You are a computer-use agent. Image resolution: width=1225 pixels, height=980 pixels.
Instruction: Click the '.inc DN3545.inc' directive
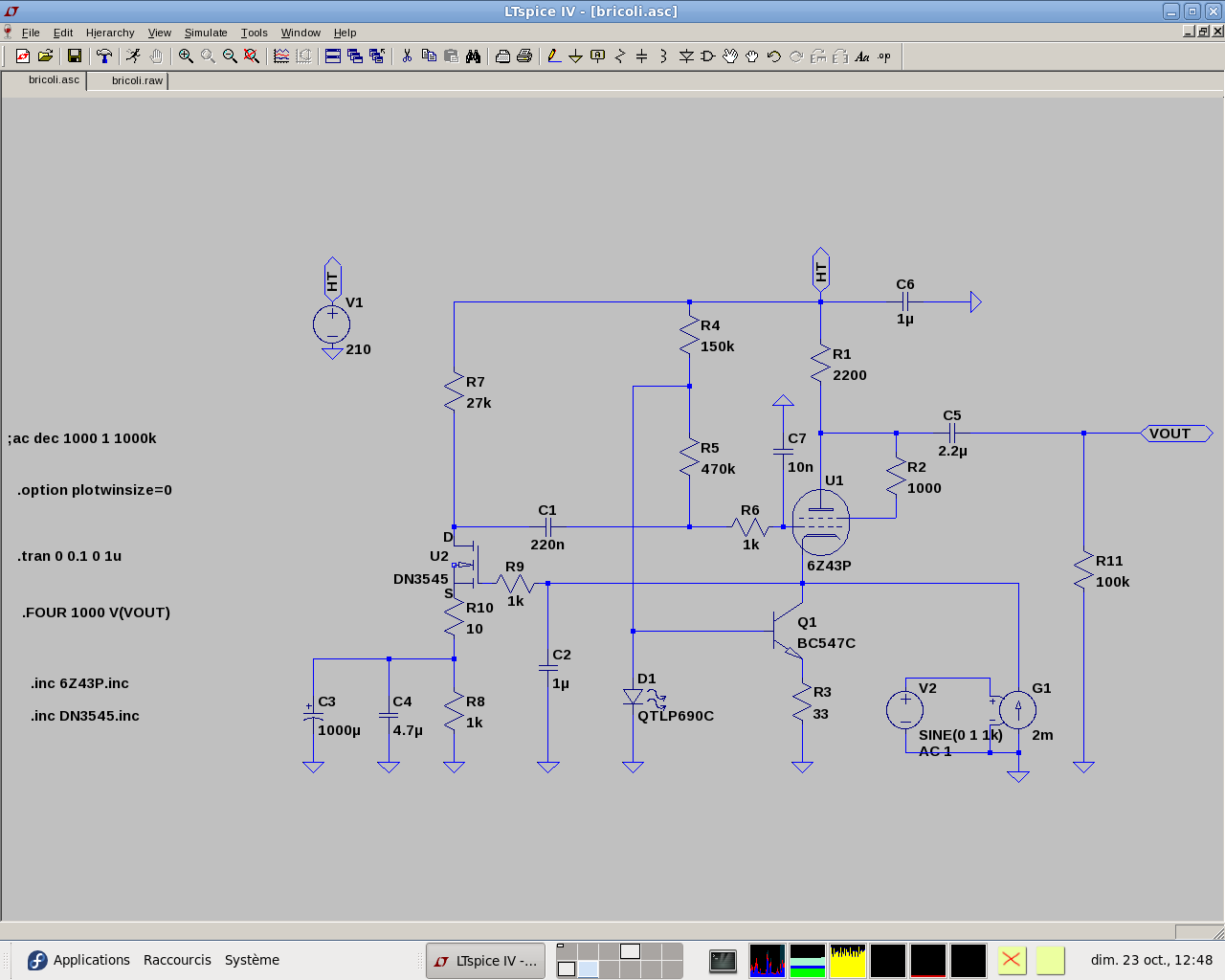(84, 716)
